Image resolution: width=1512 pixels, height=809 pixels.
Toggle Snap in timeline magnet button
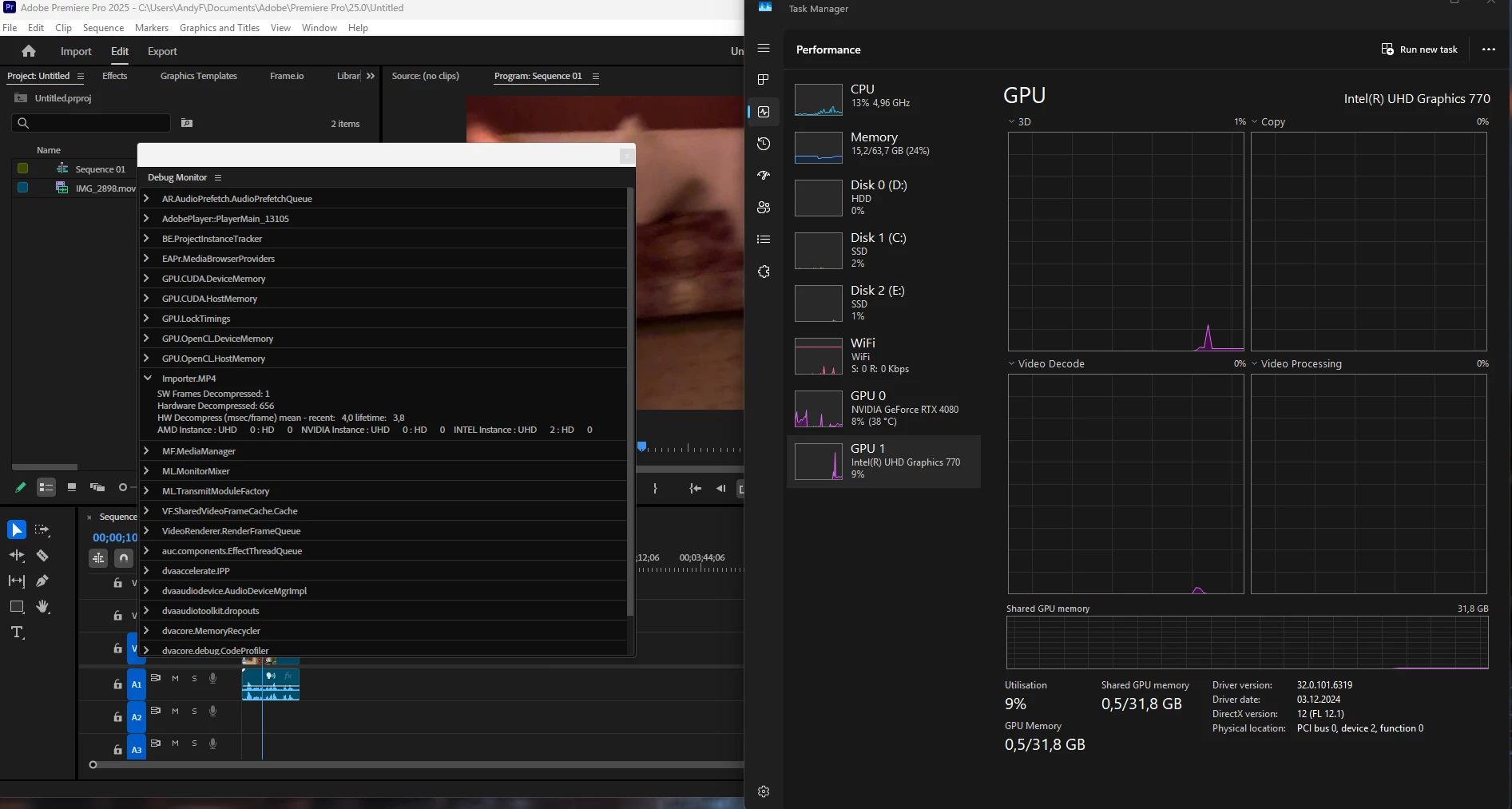pos(124,558)
